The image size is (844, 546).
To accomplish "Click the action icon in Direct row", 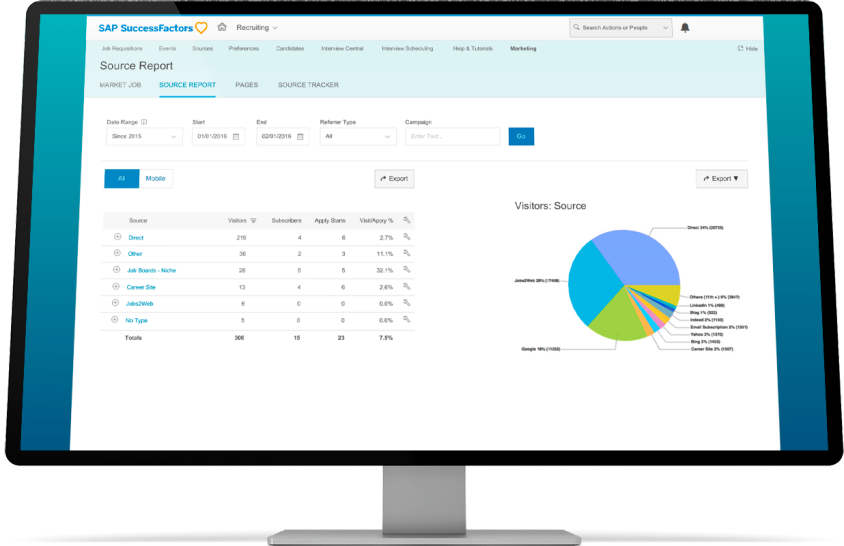I will 407,237.
